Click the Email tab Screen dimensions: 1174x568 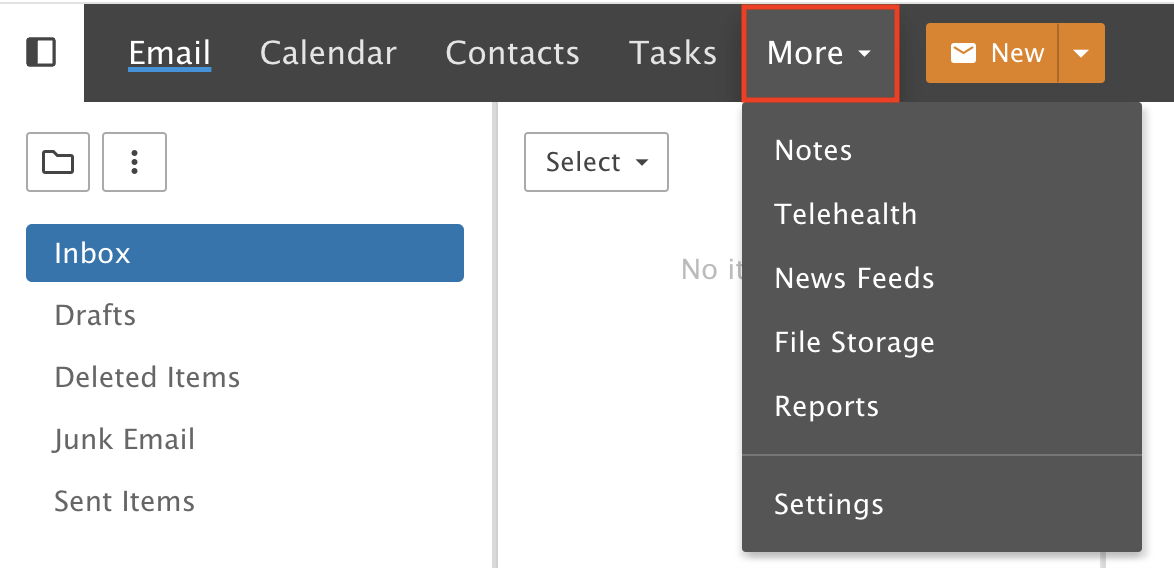(x=169, y=53)
